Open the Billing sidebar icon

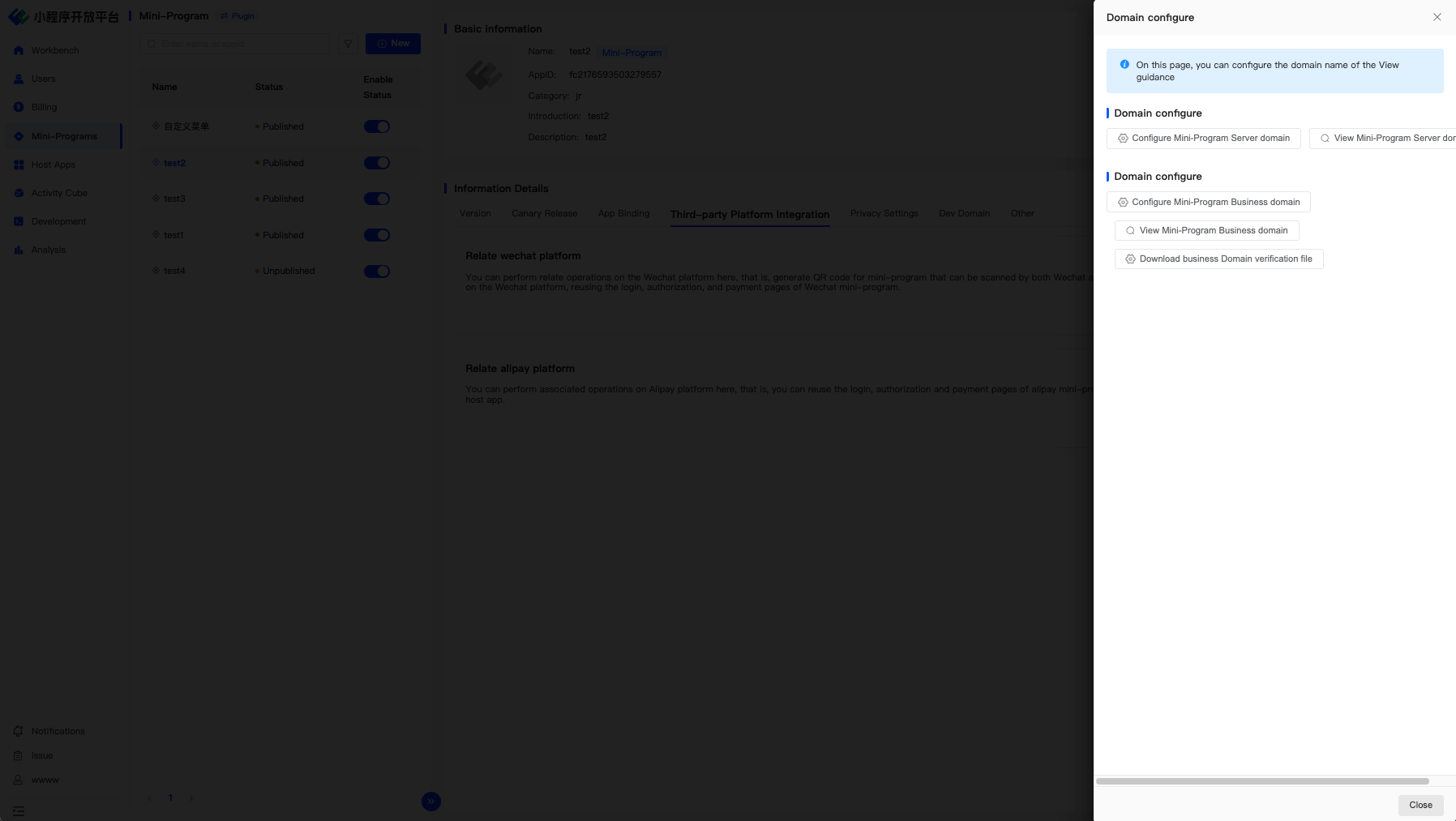(19, 107)
